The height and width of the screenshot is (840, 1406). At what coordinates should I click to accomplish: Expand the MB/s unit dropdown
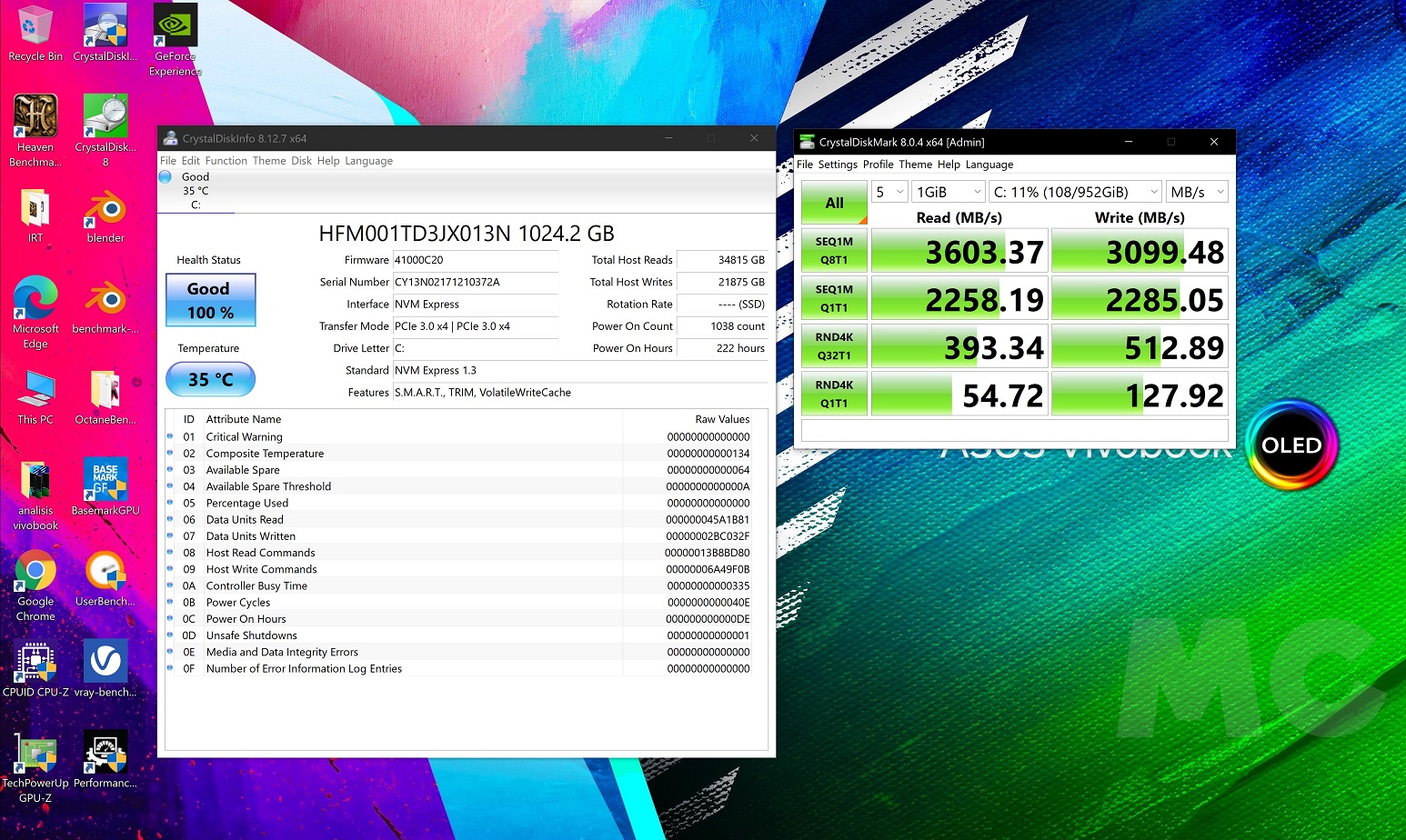tap(1197, 192)
